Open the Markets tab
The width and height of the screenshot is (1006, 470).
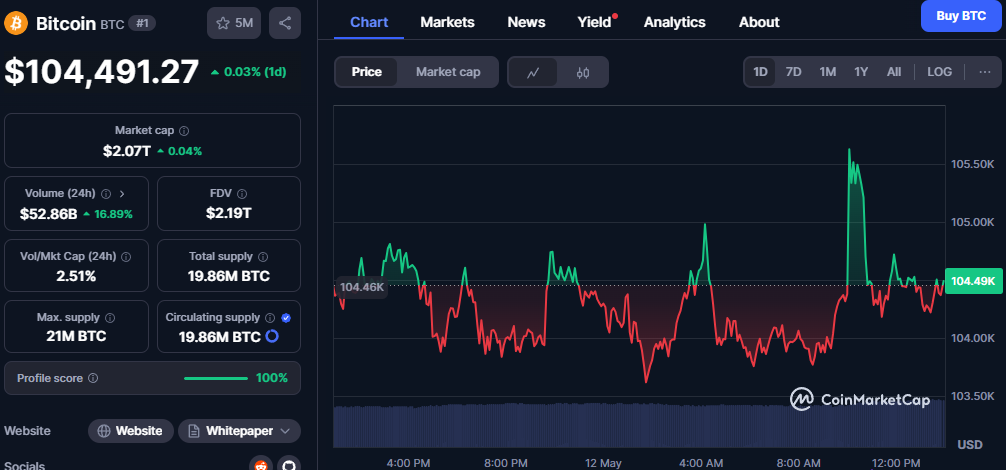coord(447,22)
